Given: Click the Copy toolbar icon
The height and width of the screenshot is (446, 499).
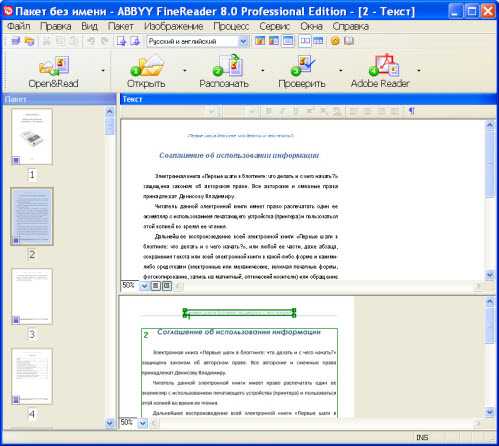Looking at the screenshot, I should (60, 41).
